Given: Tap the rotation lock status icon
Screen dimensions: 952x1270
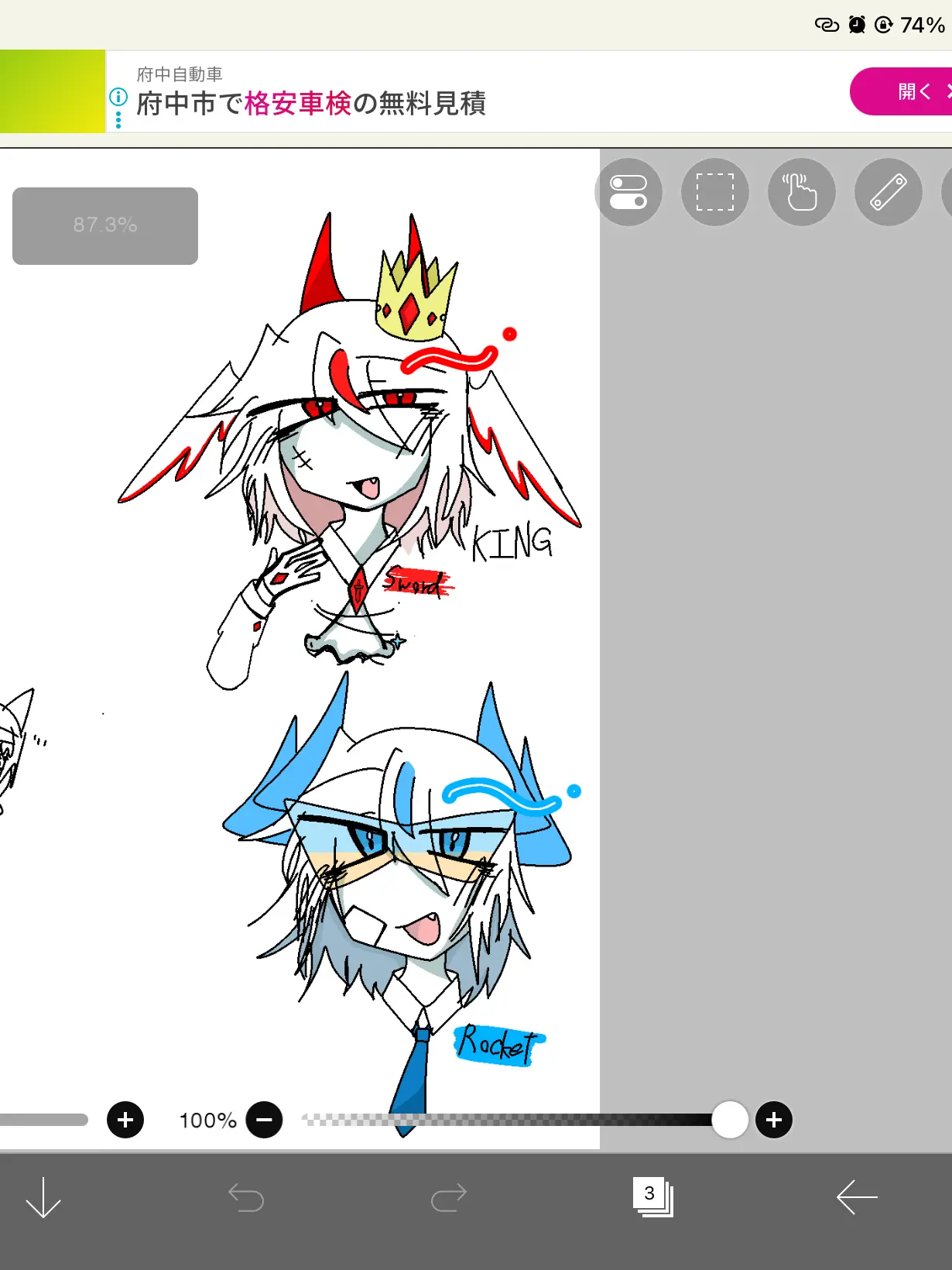Looking at the screenshot, I should (x=883, y=25).
